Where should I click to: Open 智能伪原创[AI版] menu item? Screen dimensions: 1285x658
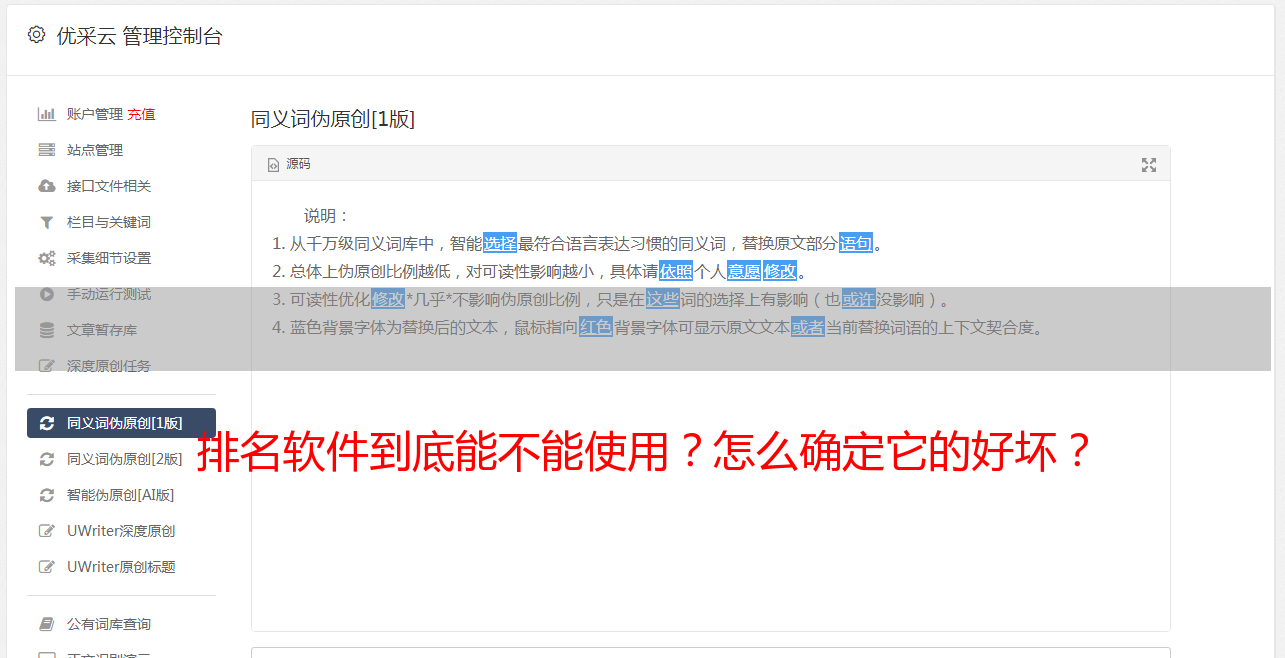(121, 495)
